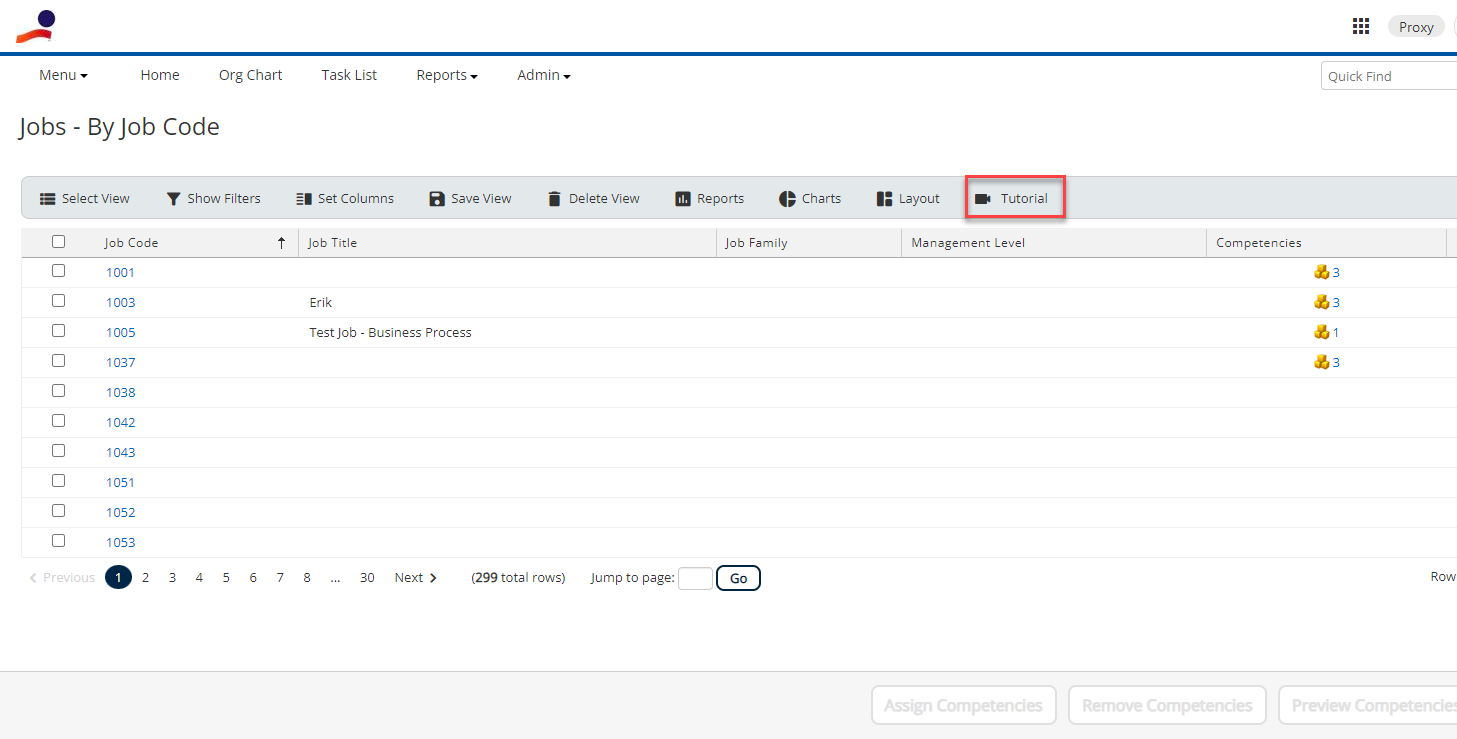Viewport: 1457px width, 739px height.
Task: Sort by Competencies column header
Action: tap(1259, 243)
